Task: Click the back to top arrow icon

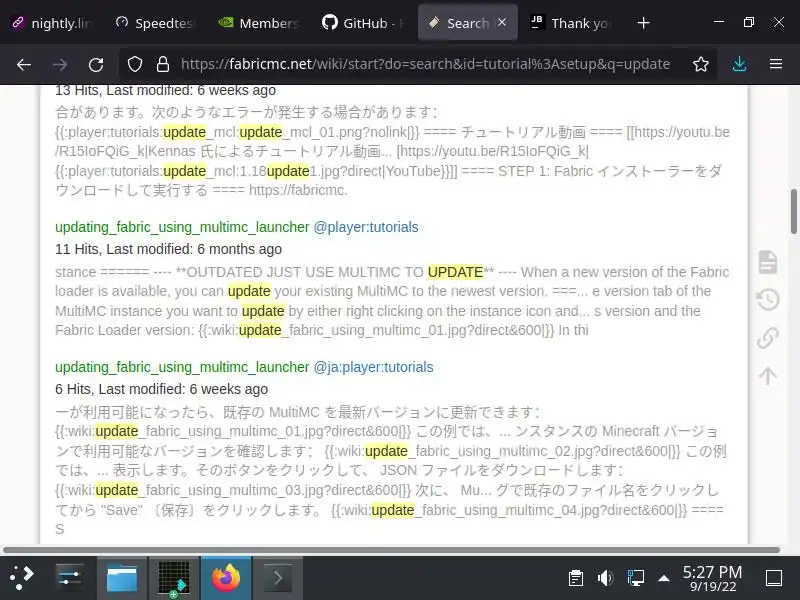Action: pos(768,376)
